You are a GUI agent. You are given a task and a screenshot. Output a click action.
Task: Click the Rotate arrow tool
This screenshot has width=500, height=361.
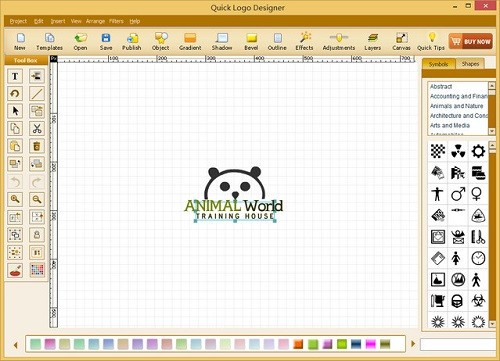click(x=15, y=94)
